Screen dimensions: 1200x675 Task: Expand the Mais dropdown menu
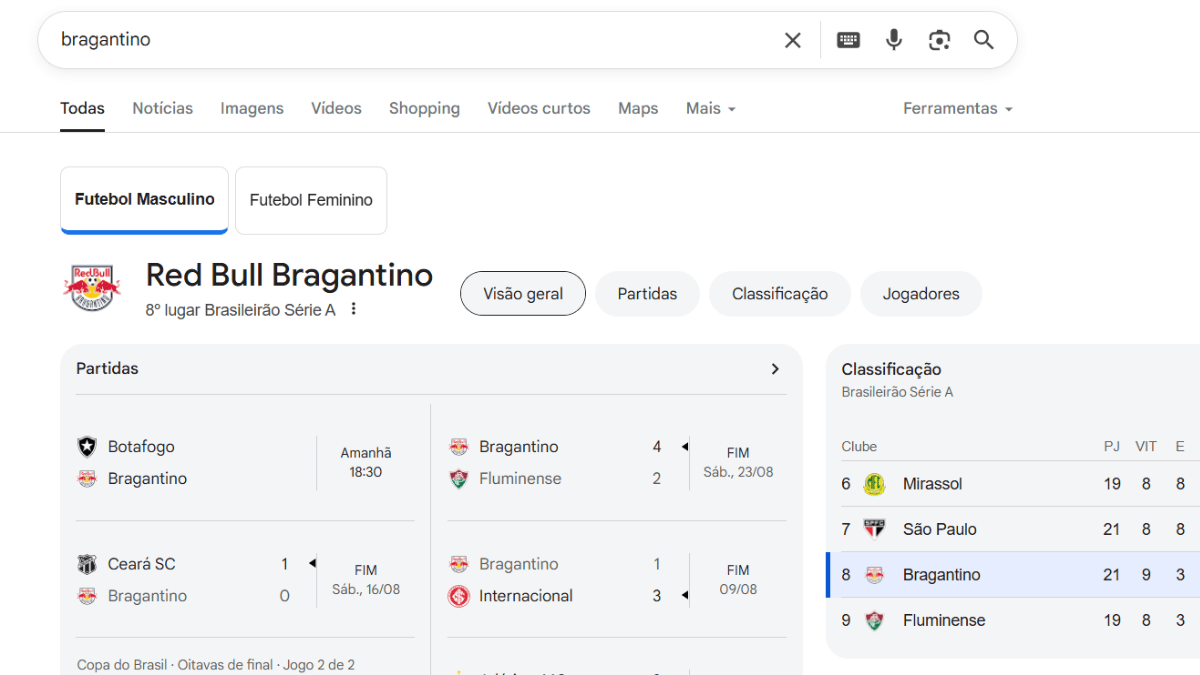click(x=710, y=108)
